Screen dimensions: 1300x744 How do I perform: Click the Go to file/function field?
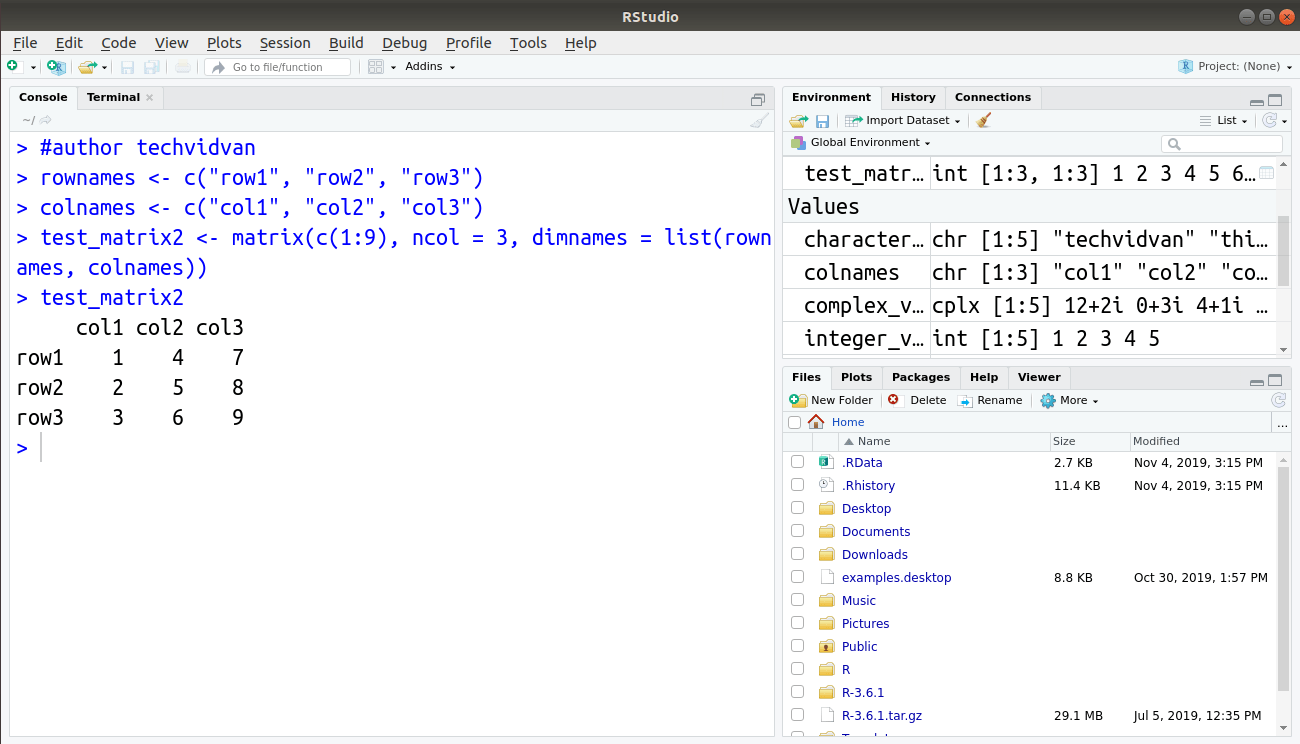278,67
